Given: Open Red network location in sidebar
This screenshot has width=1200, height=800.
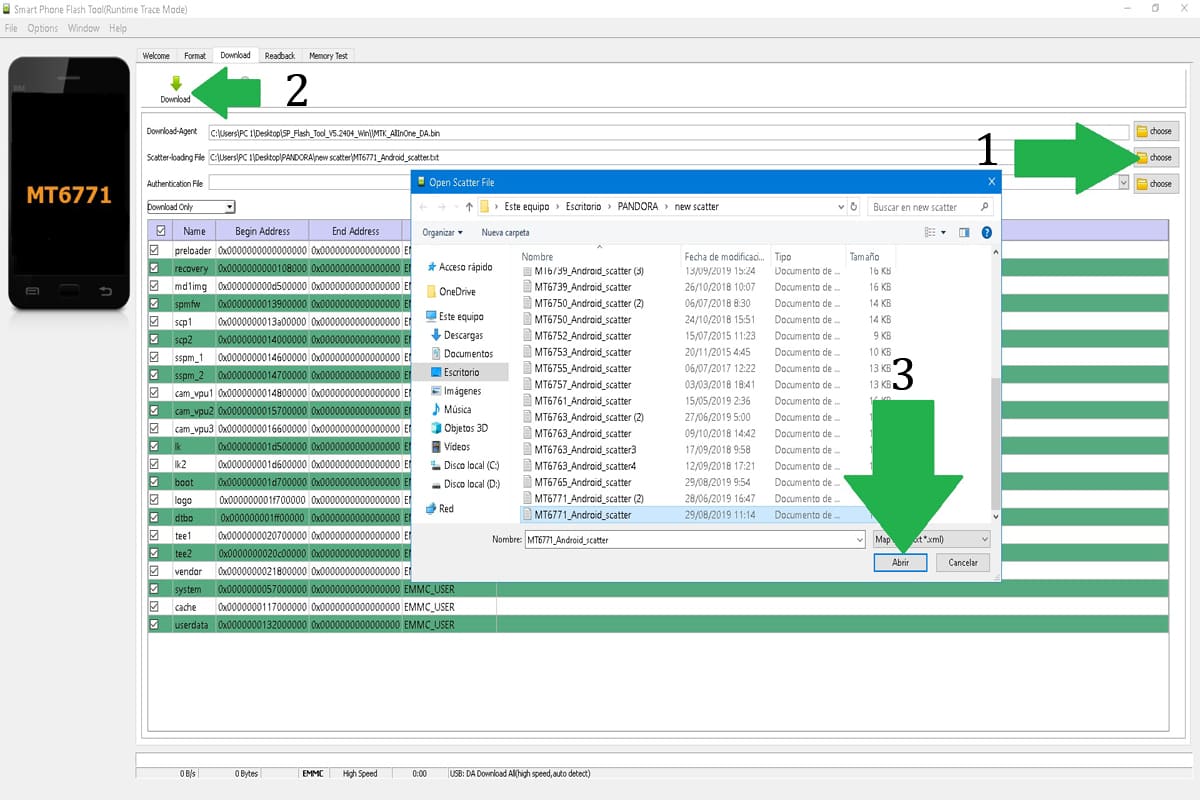Looking at the screenshot, I should click(x=439, y=508).
